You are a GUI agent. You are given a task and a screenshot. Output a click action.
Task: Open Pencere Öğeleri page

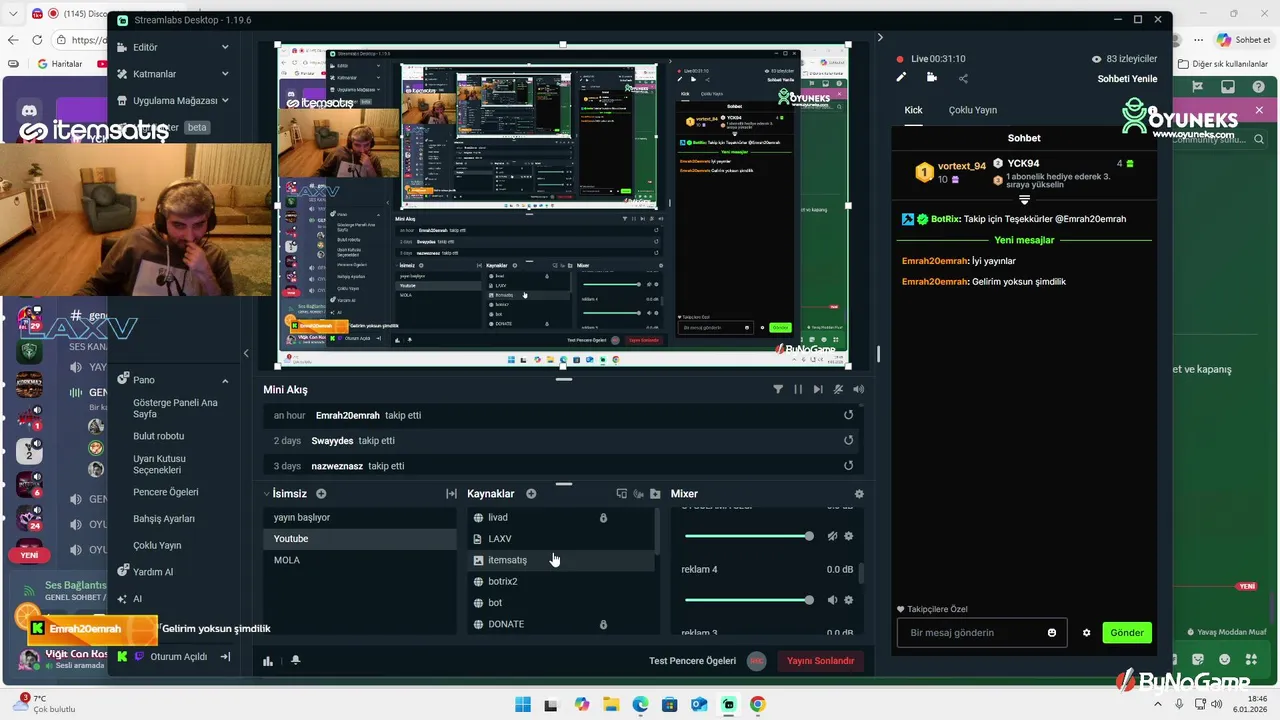(x=166, y=492)
